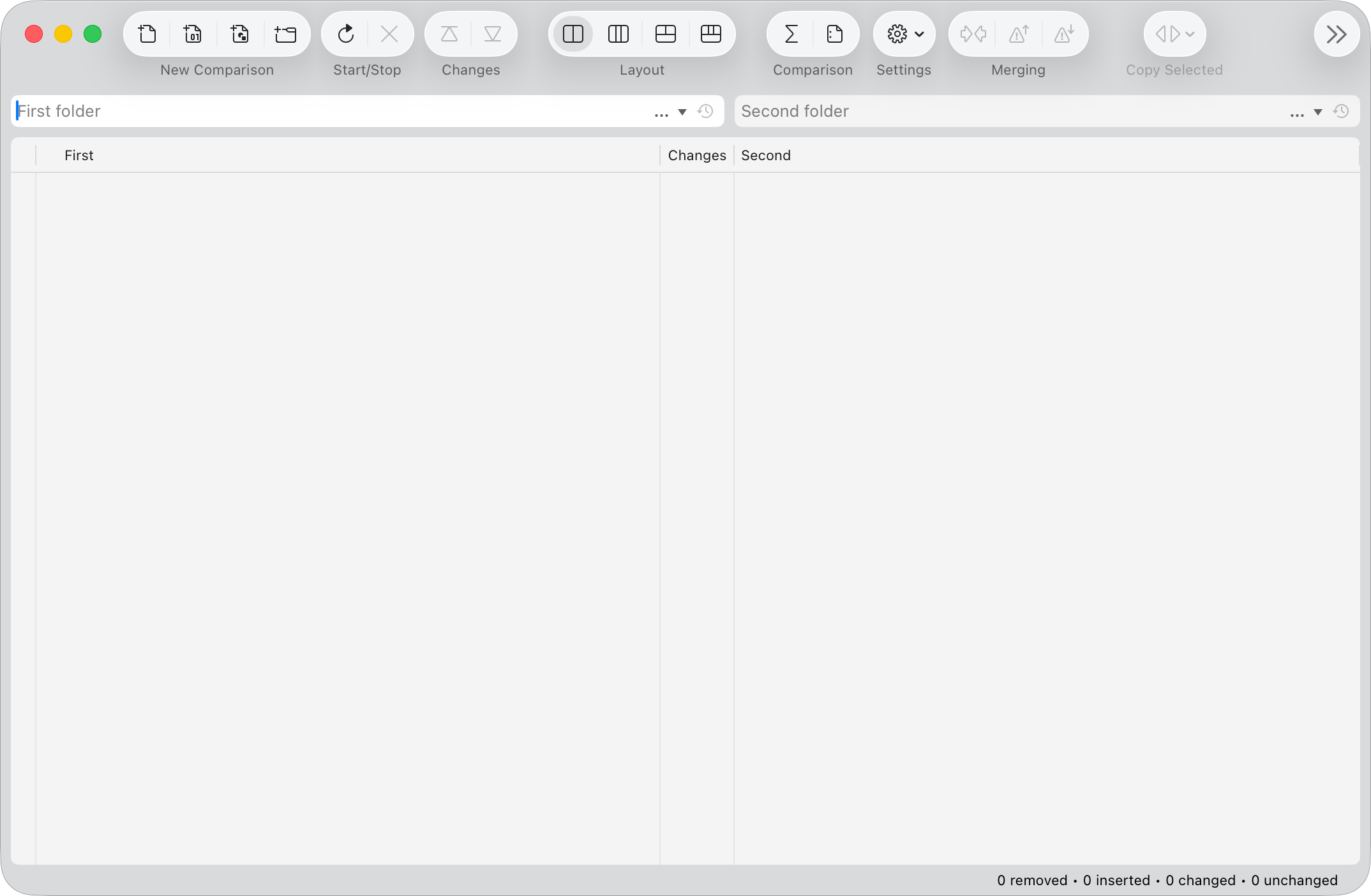Click the Merging warning icon with up arrow

tap(1019, 34)
